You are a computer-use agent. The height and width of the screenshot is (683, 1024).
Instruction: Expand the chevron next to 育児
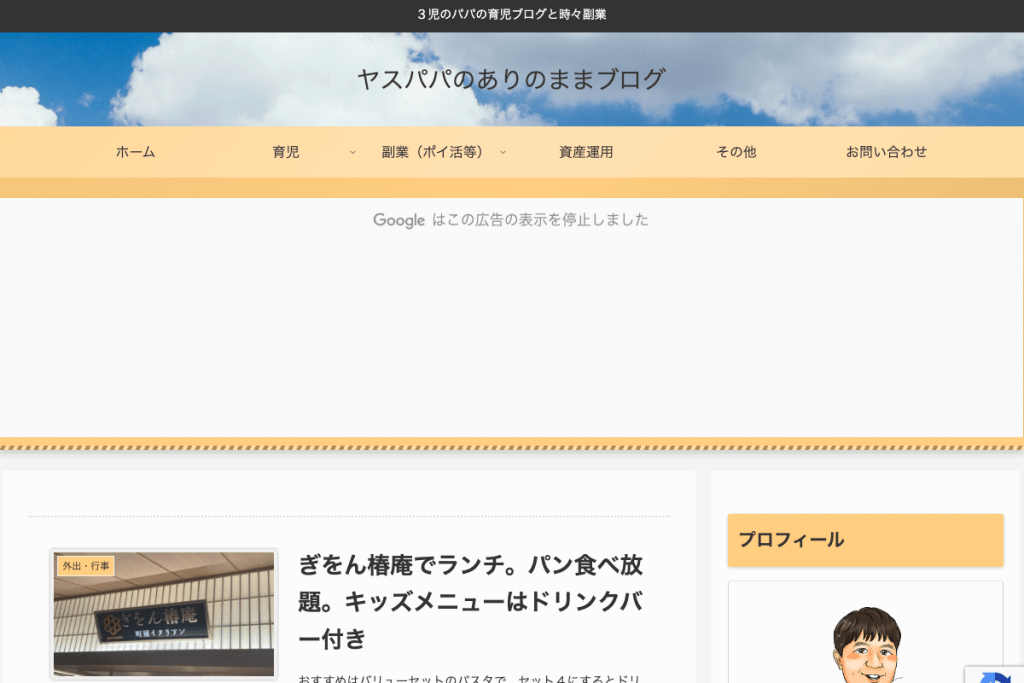pos(353,152)
